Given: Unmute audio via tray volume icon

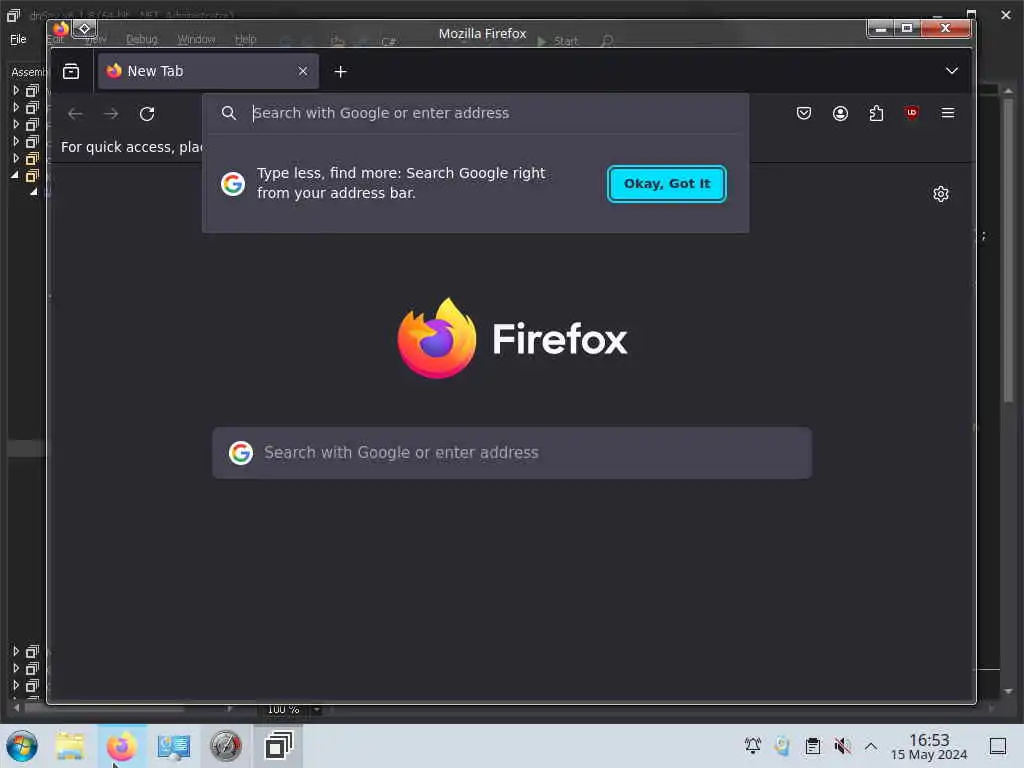Looking at the screenshot, I should click(x=842, y=746).
